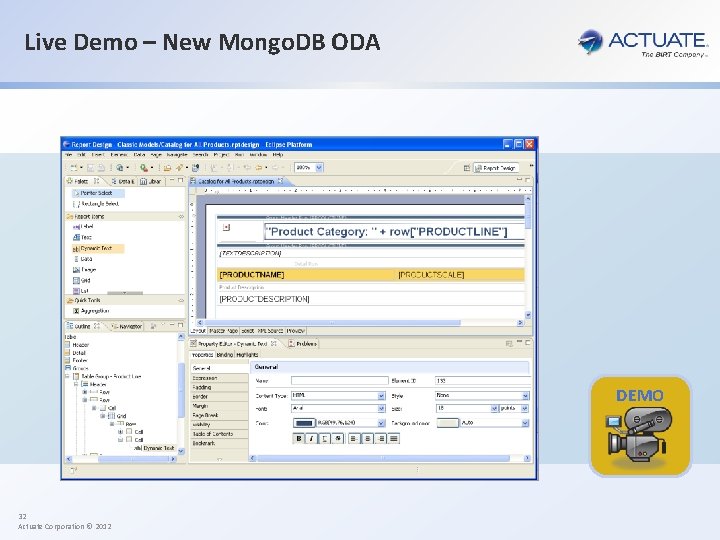
Task: Switch to the Report Design perspective
Action: (x=496, y=168)
